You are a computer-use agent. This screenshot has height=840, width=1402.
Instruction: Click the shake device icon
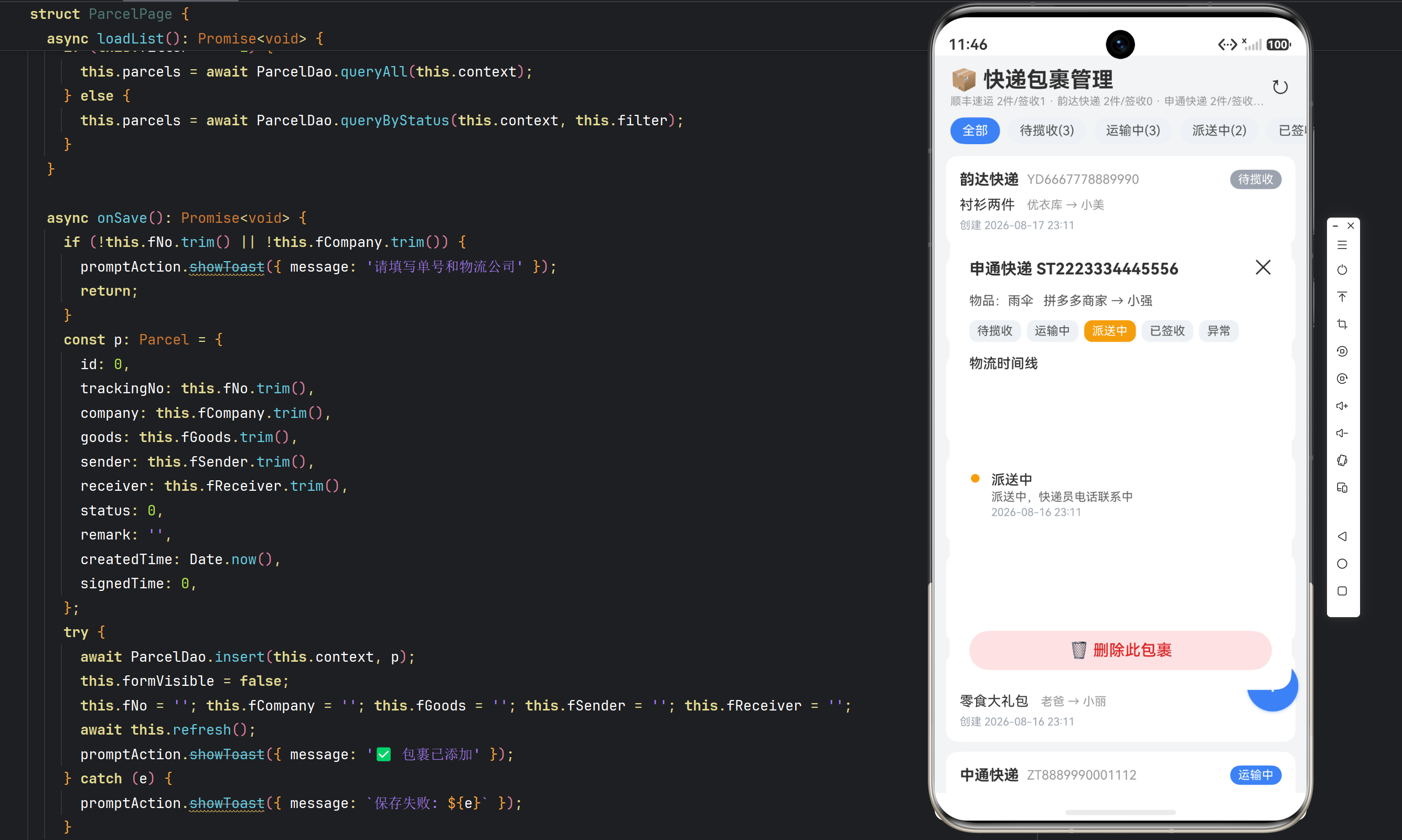click(x=1342, y=460)
